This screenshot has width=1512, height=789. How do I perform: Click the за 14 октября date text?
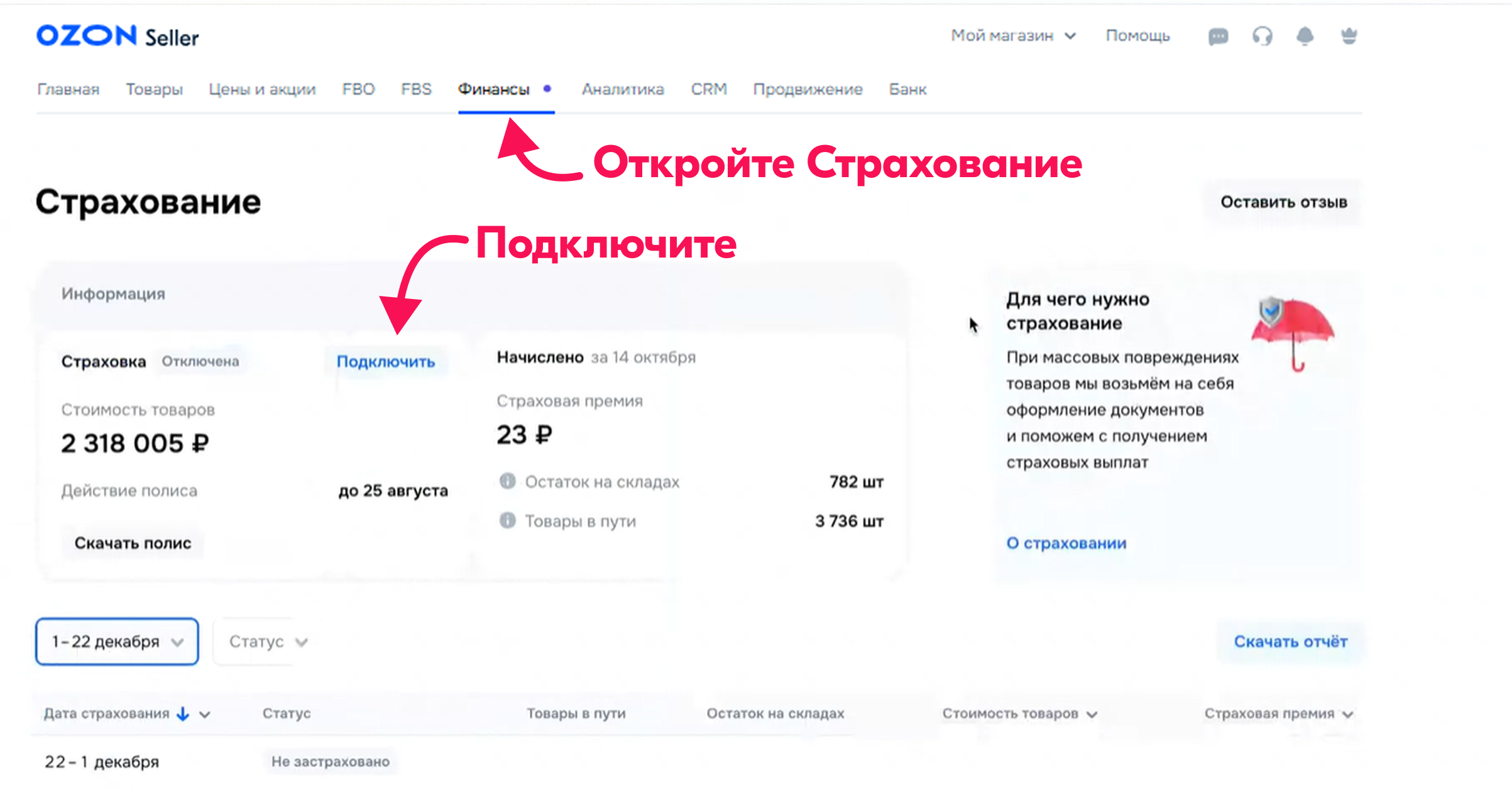[x=643, y=357]
